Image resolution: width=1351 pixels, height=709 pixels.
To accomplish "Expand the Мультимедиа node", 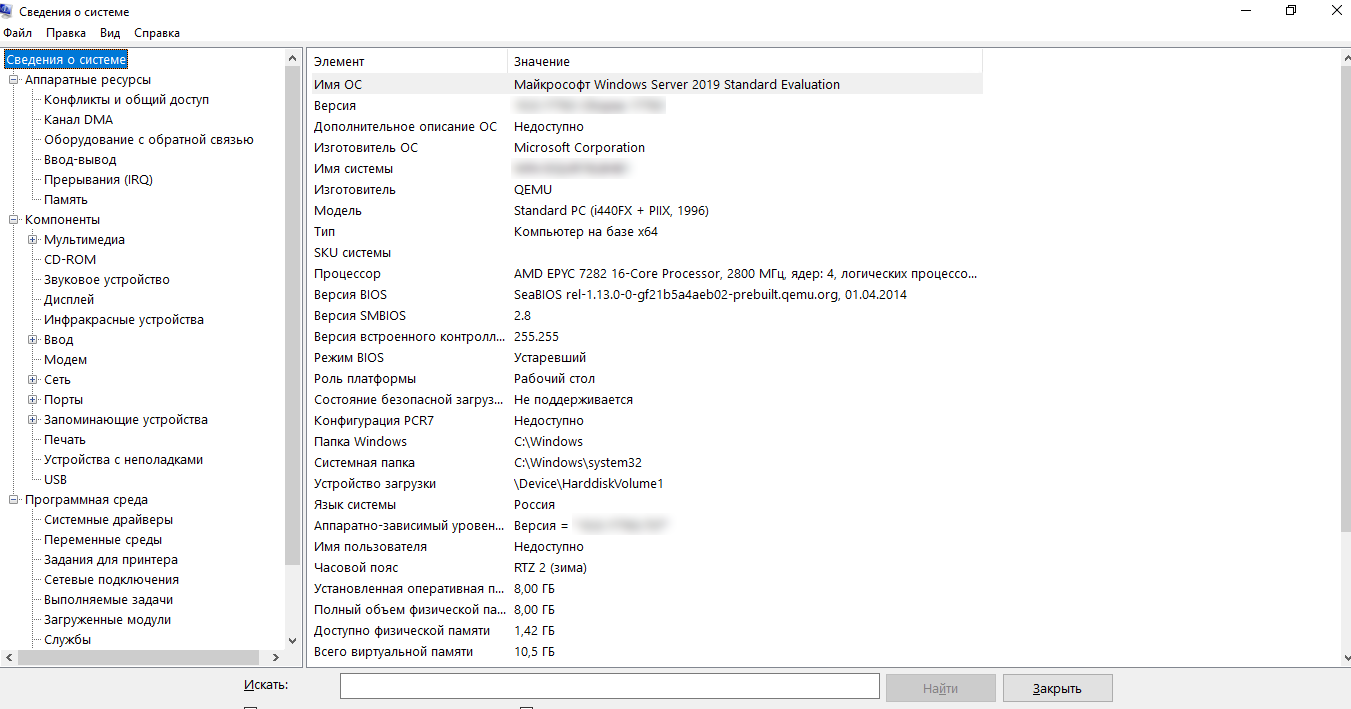I will [33, 240].
